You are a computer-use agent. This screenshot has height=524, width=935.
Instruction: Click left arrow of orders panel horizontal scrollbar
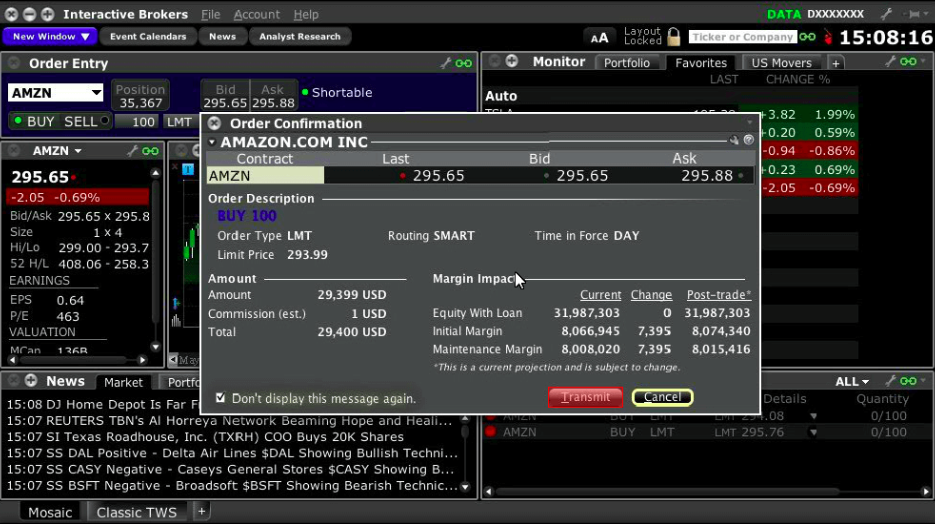pyautogui.click(x=489, y=492)
